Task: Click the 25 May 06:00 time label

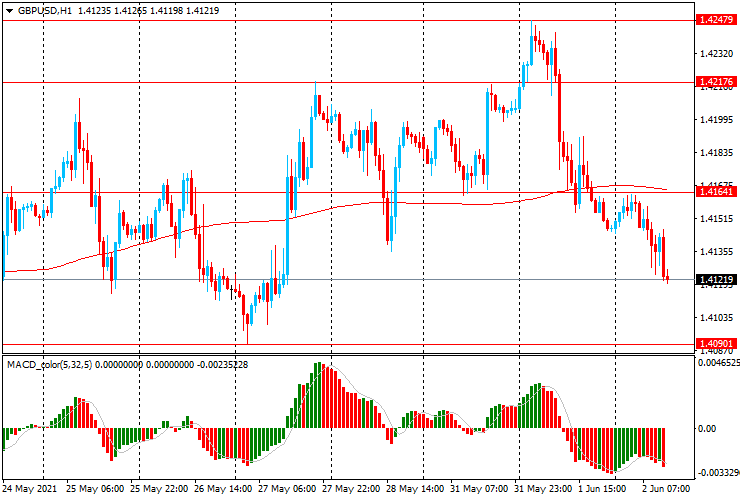Action: tap(94, 490)
